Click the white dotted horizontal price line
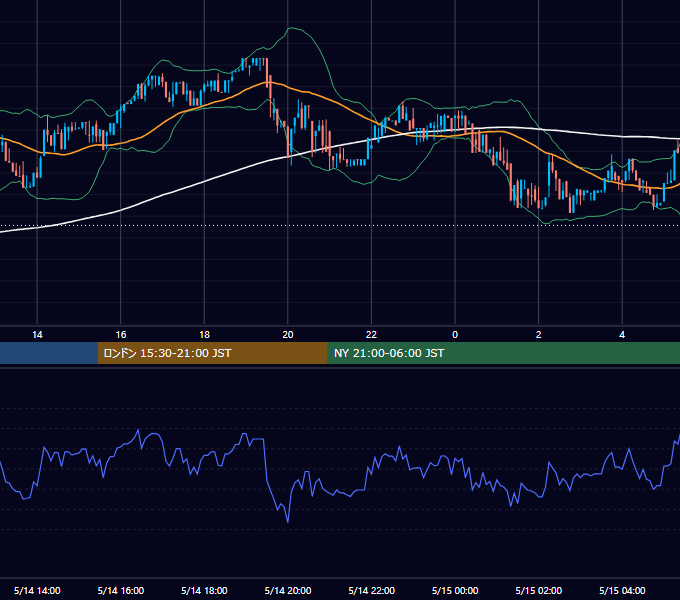680x600 pixels. tap(340, 225)
